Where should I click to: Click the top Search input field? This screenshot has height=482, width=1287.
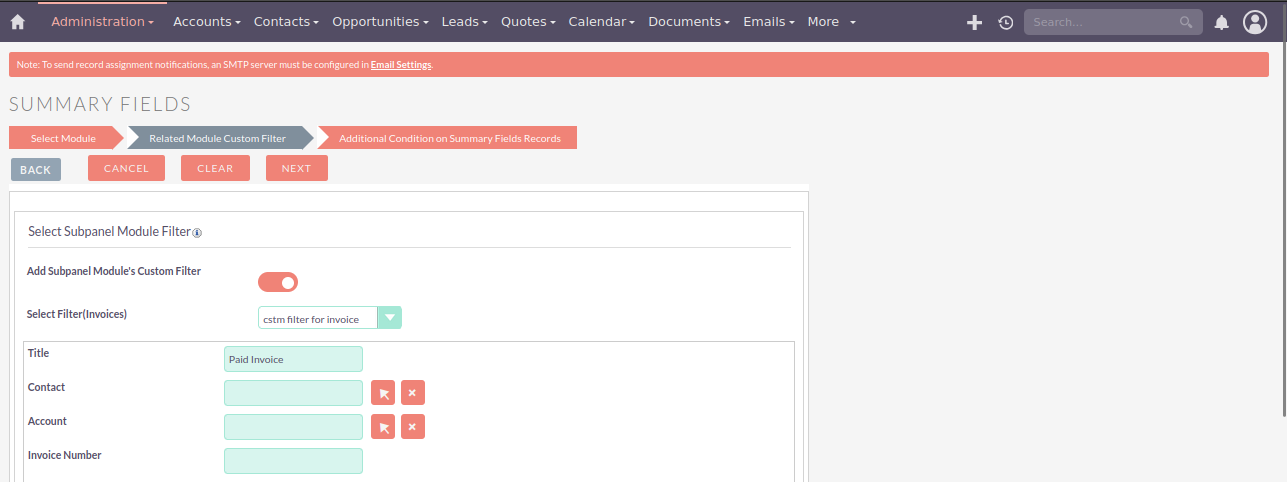click(x=1100, y=22)
